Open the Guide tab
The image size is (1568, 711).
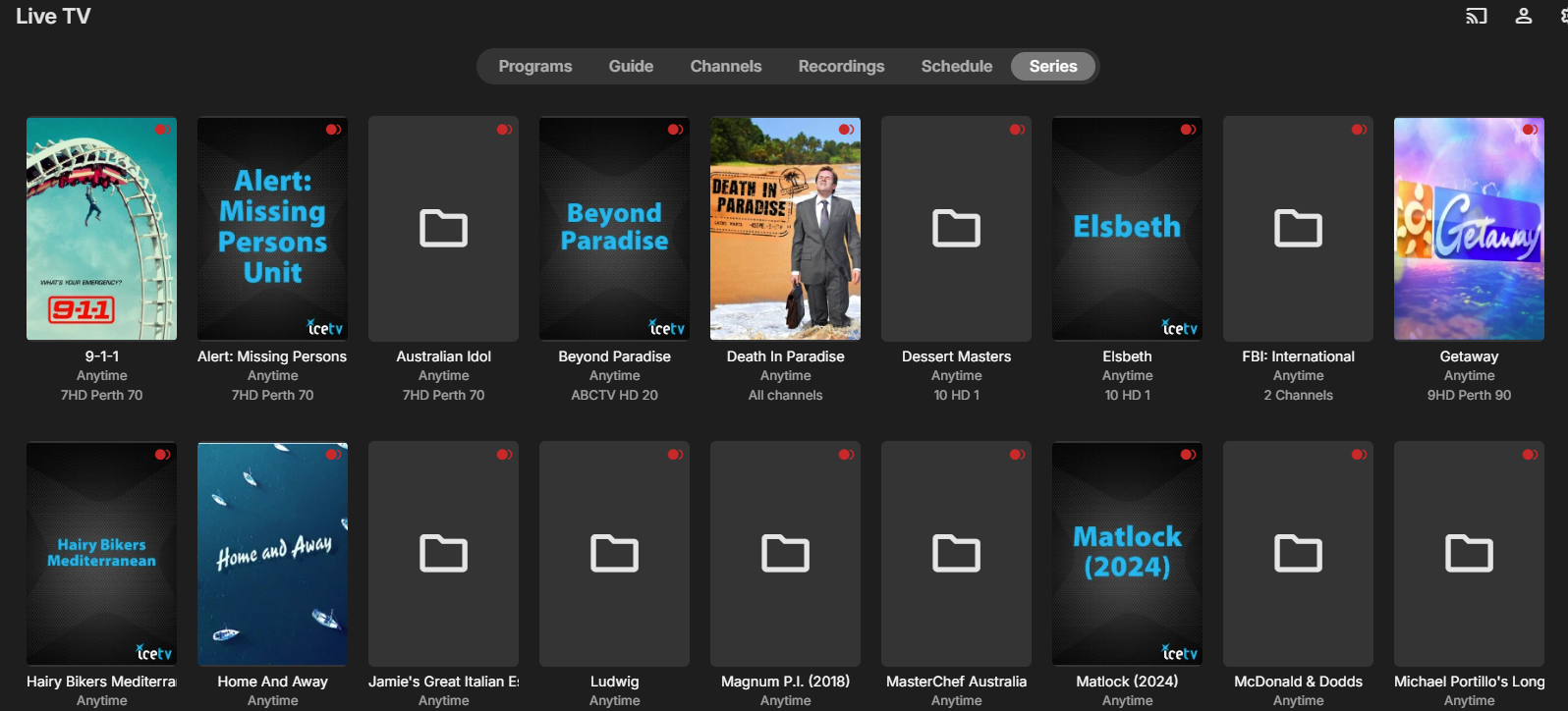[x=631, y=67]
